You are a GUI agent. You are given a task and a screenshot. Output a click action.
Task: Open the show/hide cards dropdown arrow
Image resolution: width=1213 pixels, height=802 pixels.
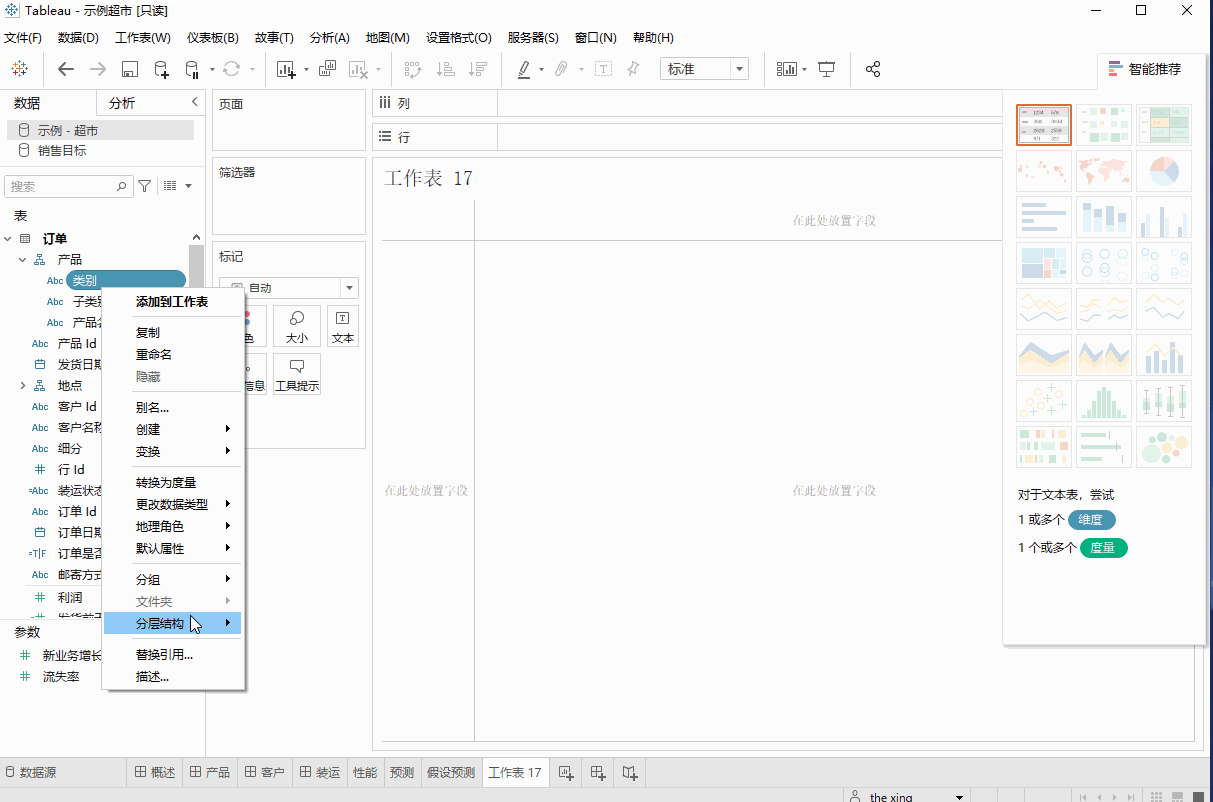(x=804, y=70)
